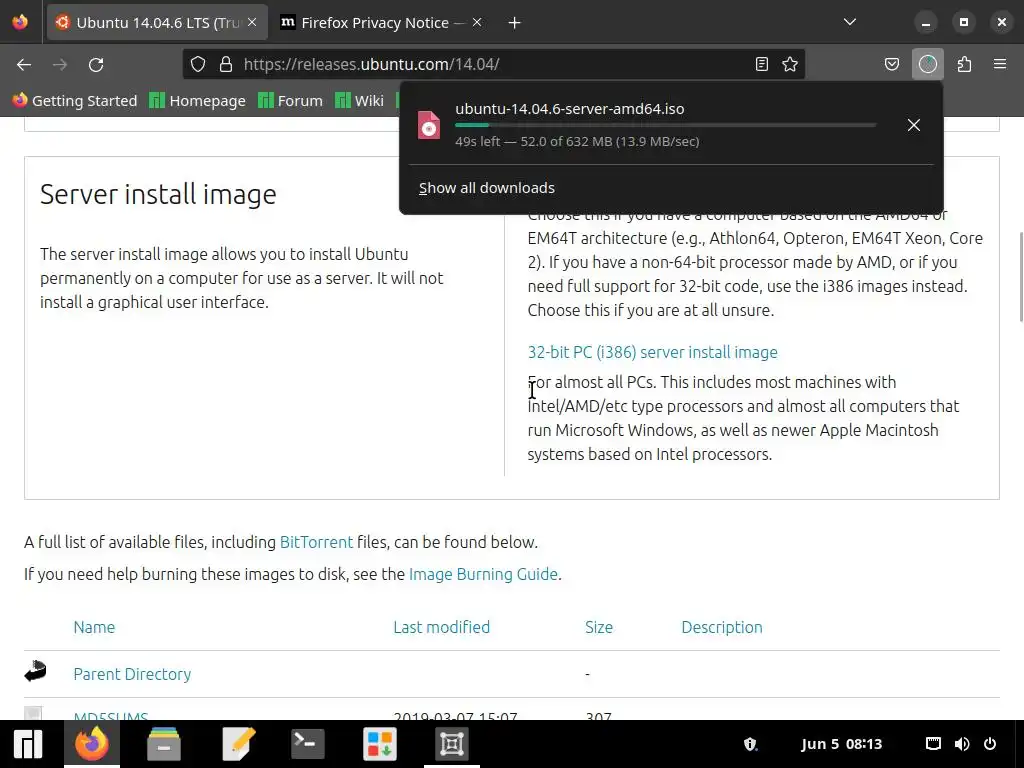Click the padlock site information icon
Image resolution: width=1024 pixels, height=768 pixels.
click(226, 64)
